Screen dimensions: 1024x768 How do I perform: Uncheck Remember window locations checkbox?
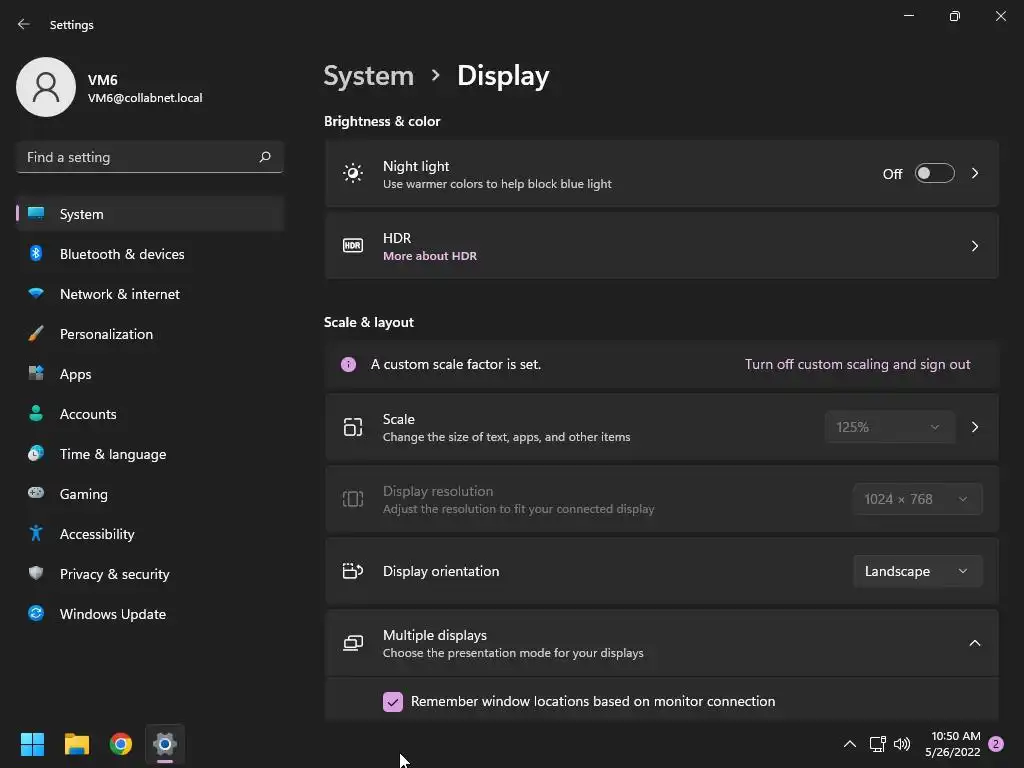[x=392, y=701]
